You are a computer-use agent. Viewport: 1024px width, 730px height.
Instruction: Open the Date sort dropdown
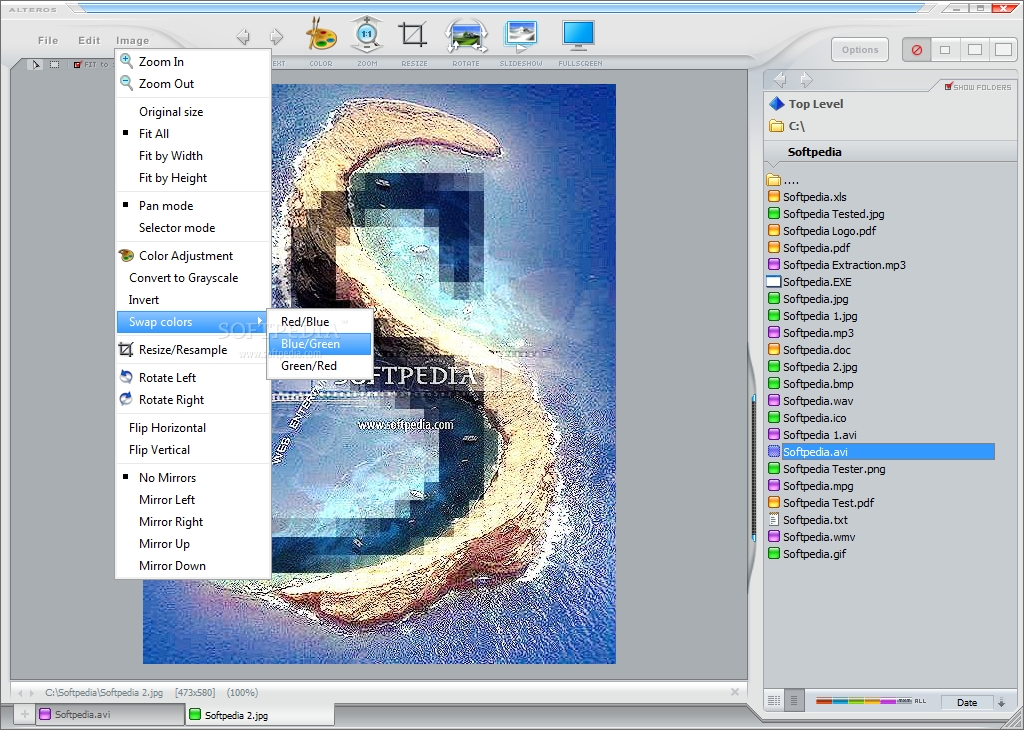click(x=967, y=703)
